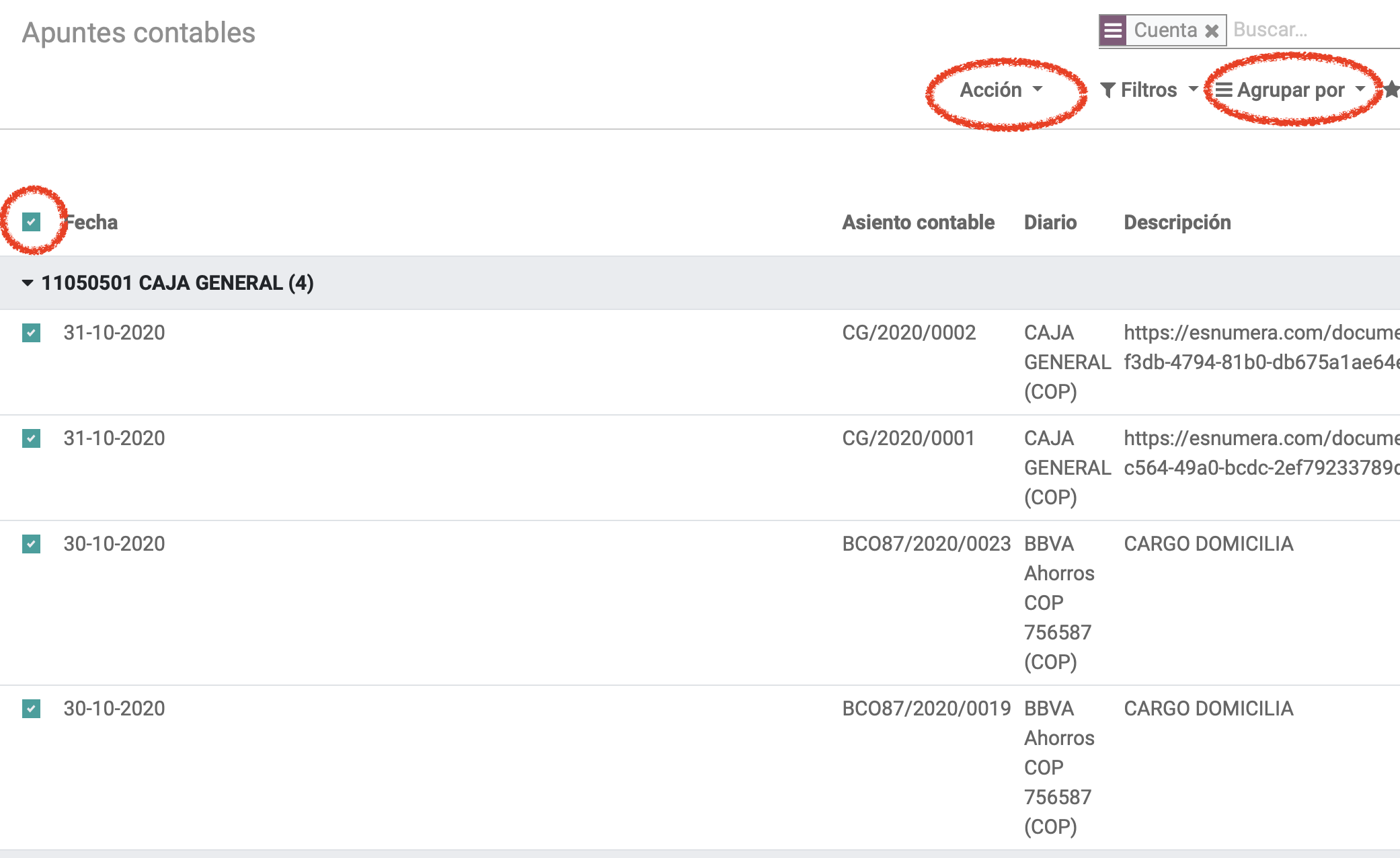Uncheck the row for entry CG/2020/0001
This screenshot has height=858, width=1400.
31,438
